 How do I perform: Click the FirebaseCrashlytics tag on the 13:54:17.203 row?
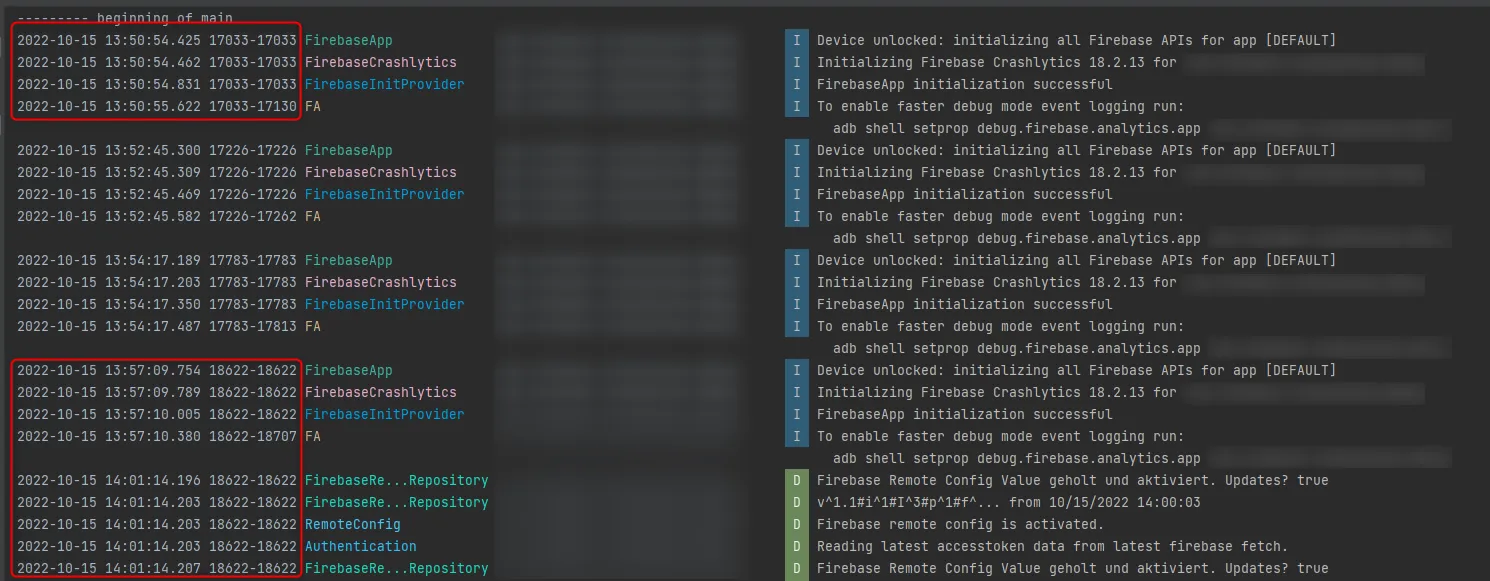pyautogui.click(x=380, y=283)
